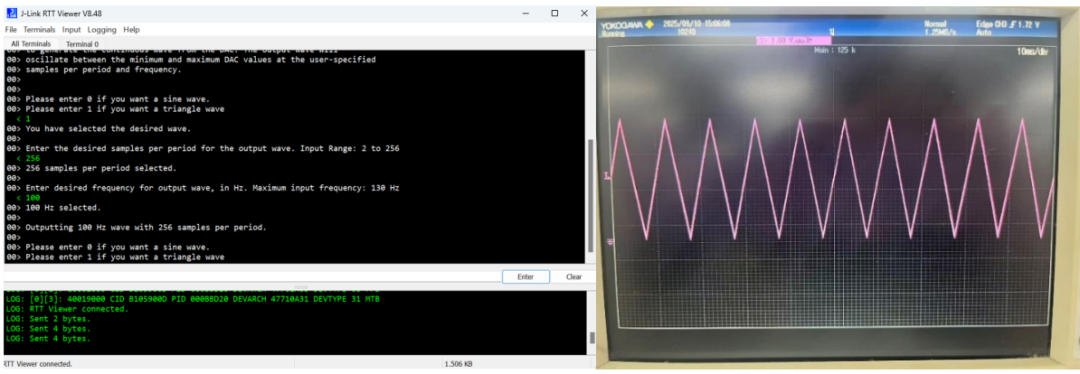Open the Logging menu
This screenshot has width=1080, height=374.
(102, 30)
